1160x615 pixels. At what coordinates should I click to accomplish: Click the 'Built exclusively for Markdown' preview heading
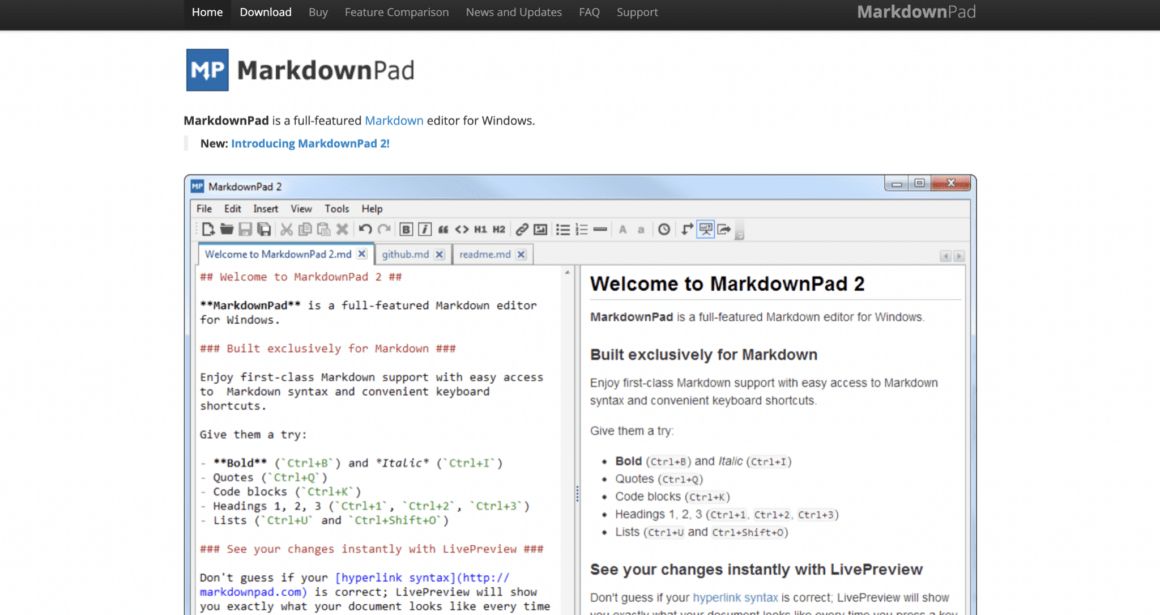click(704, 354)
